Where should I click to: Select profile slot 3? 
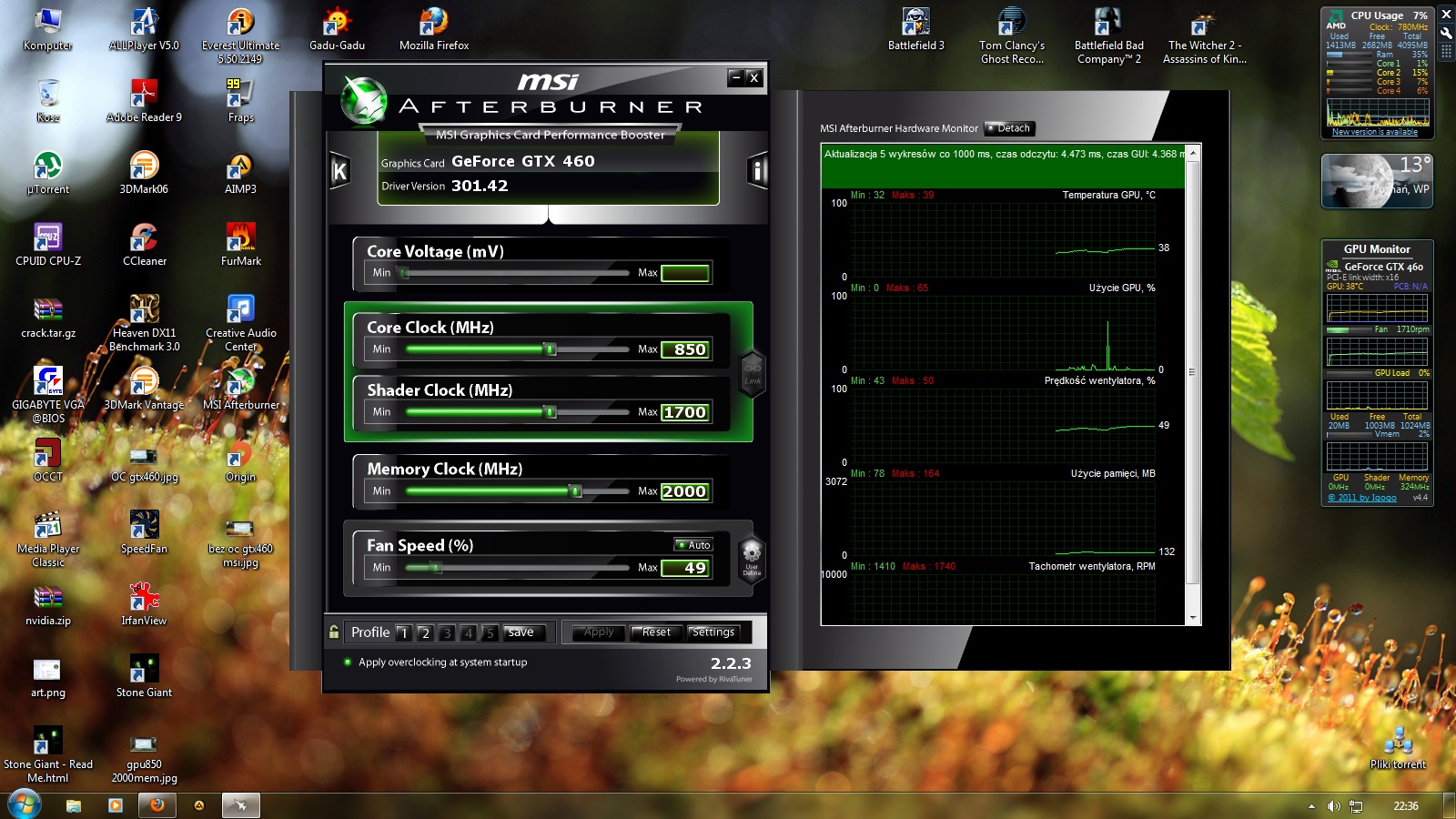point(447,632)
